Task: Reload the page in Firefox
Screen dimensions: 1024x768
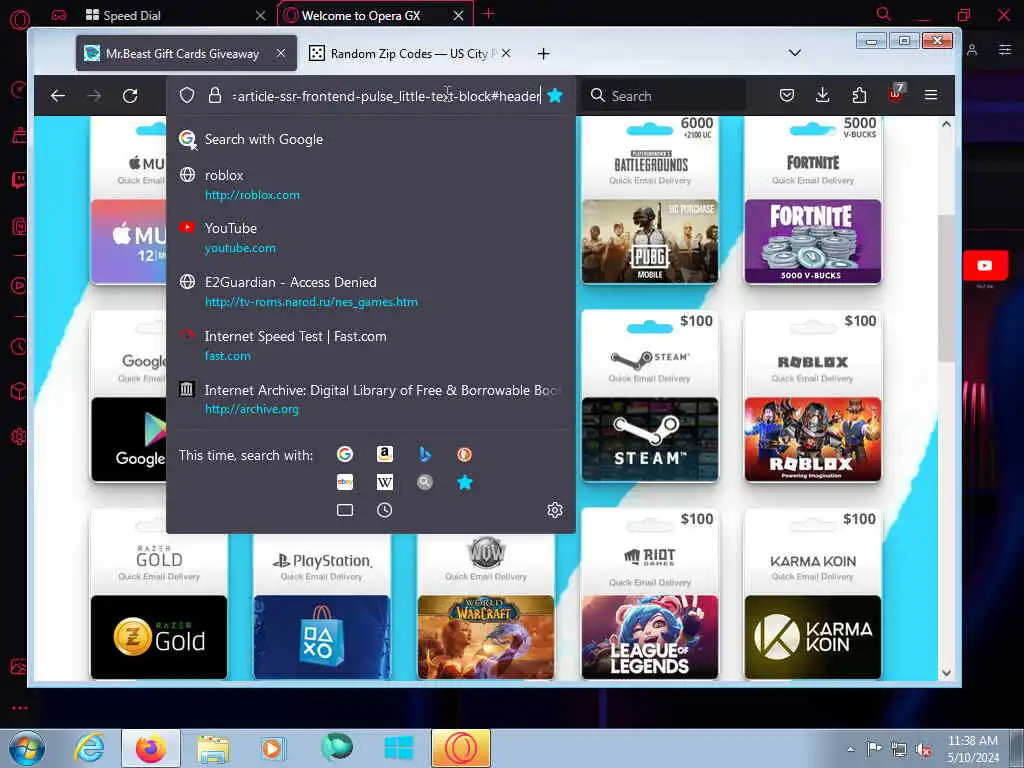Action: [x=130, y=96]
